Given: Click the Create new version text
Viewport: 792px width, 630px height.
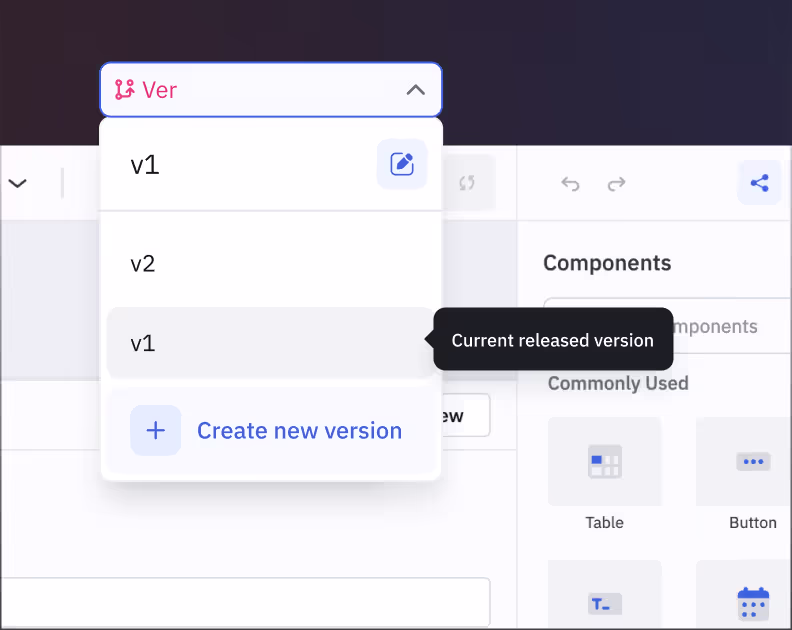Looking at the screenshot, I should point(299,431).
